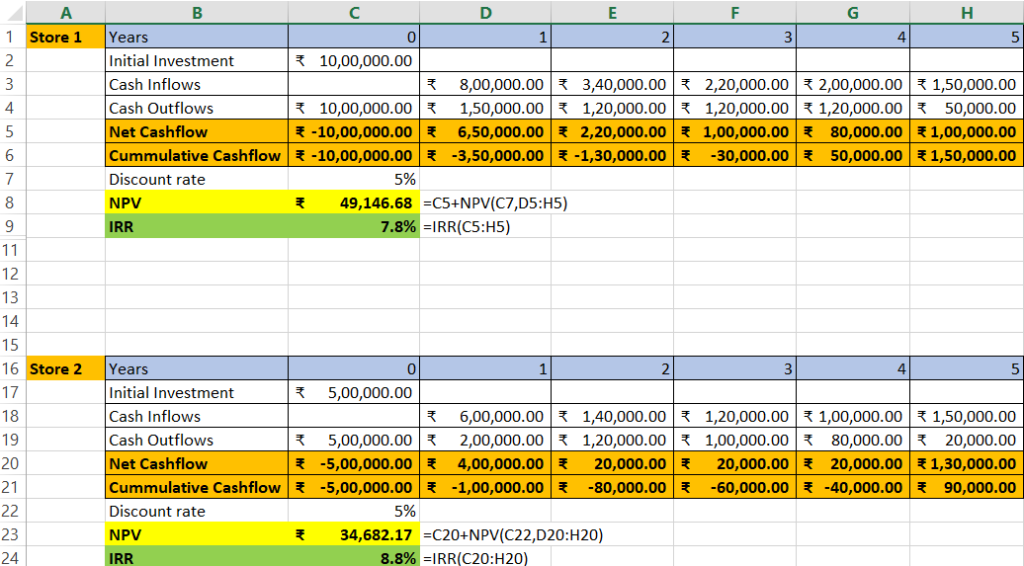Click the column E header
1024x566 pixels.
coord(612,13)
